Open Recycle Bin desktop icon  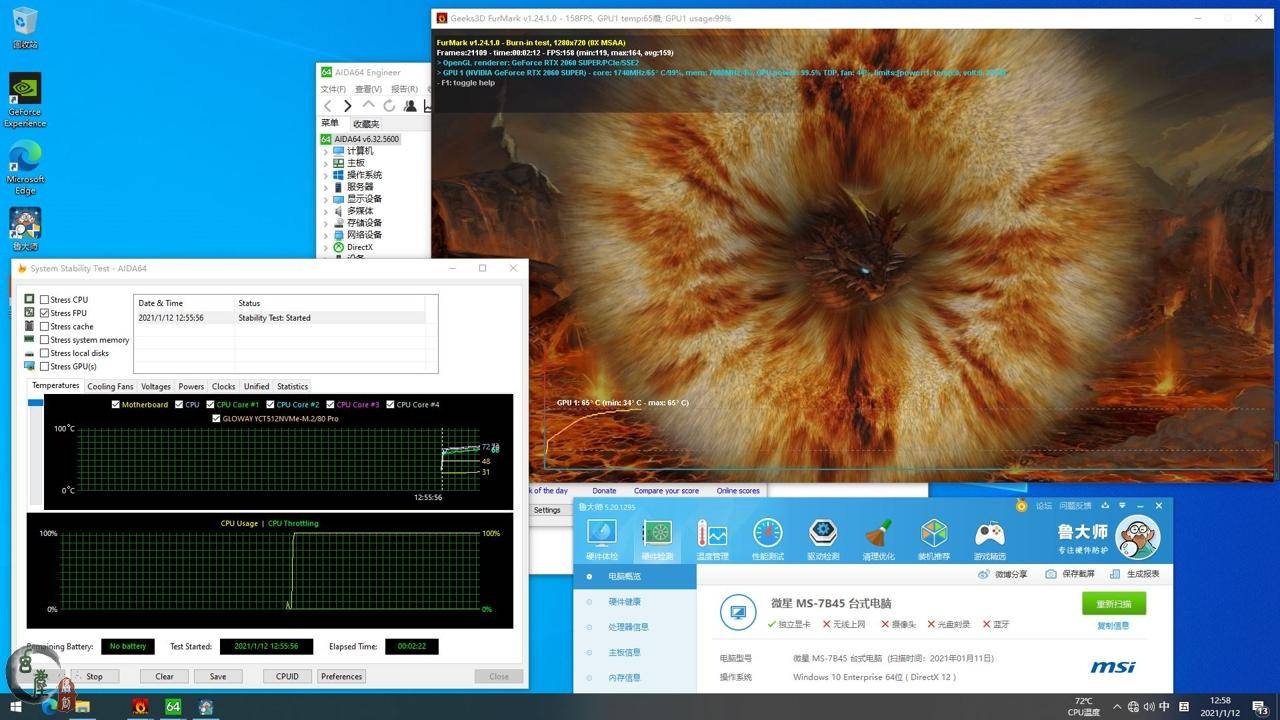point(25,27)
